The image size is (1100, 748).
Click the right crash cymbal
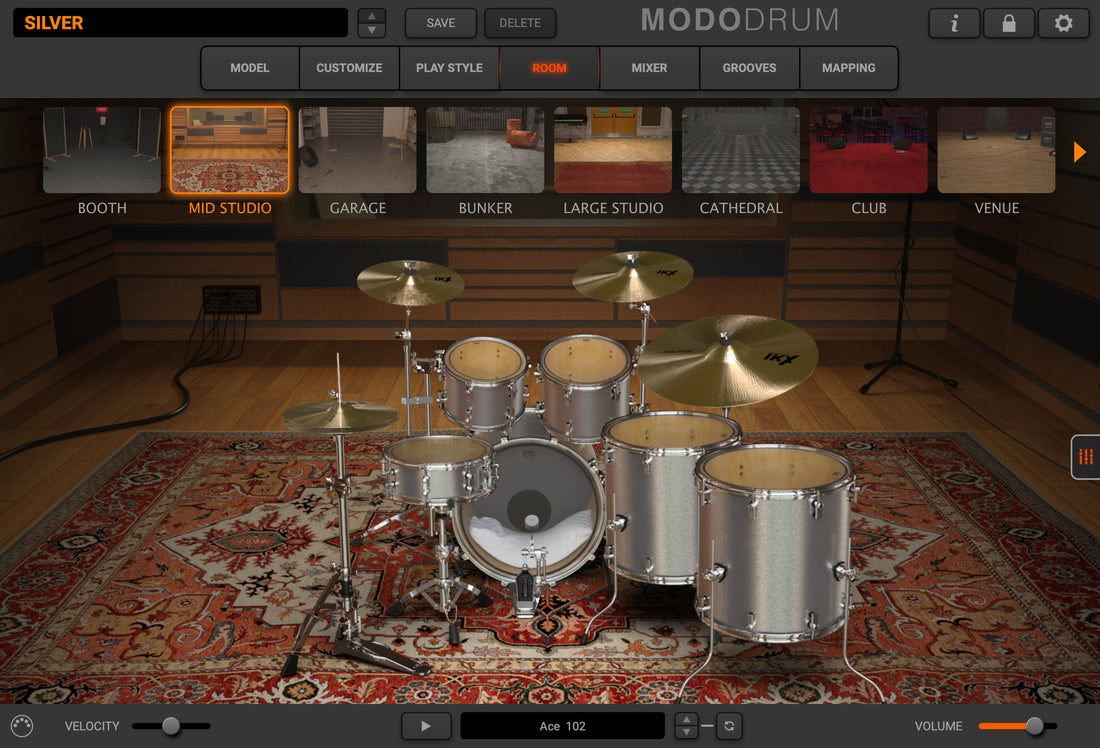(x=633, y=276)
